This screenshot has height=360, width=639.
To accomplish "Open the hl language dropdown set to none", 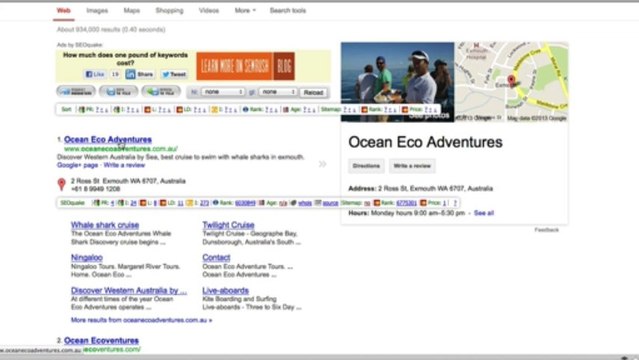I will 223,92.
